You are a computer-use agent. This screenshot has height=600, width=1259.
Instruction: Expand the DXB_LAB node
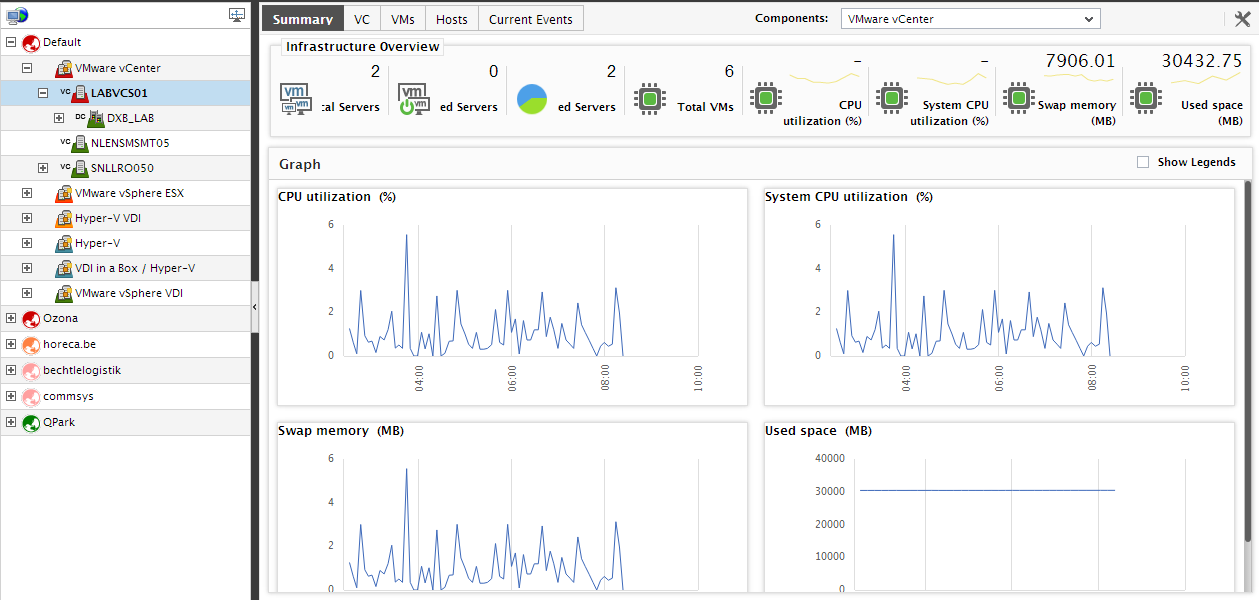(59, 119)
